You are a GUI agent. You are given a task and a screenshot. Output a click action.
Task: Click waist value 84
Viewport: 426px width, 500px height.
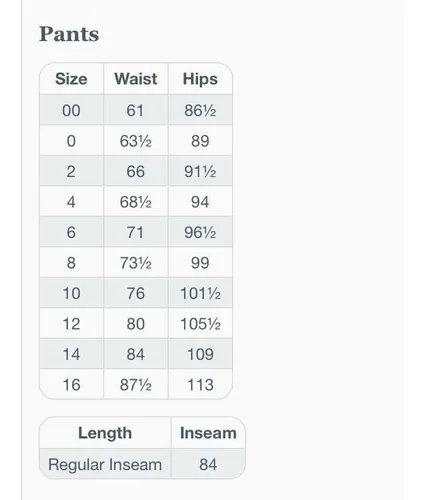click(x=135, y=354)
